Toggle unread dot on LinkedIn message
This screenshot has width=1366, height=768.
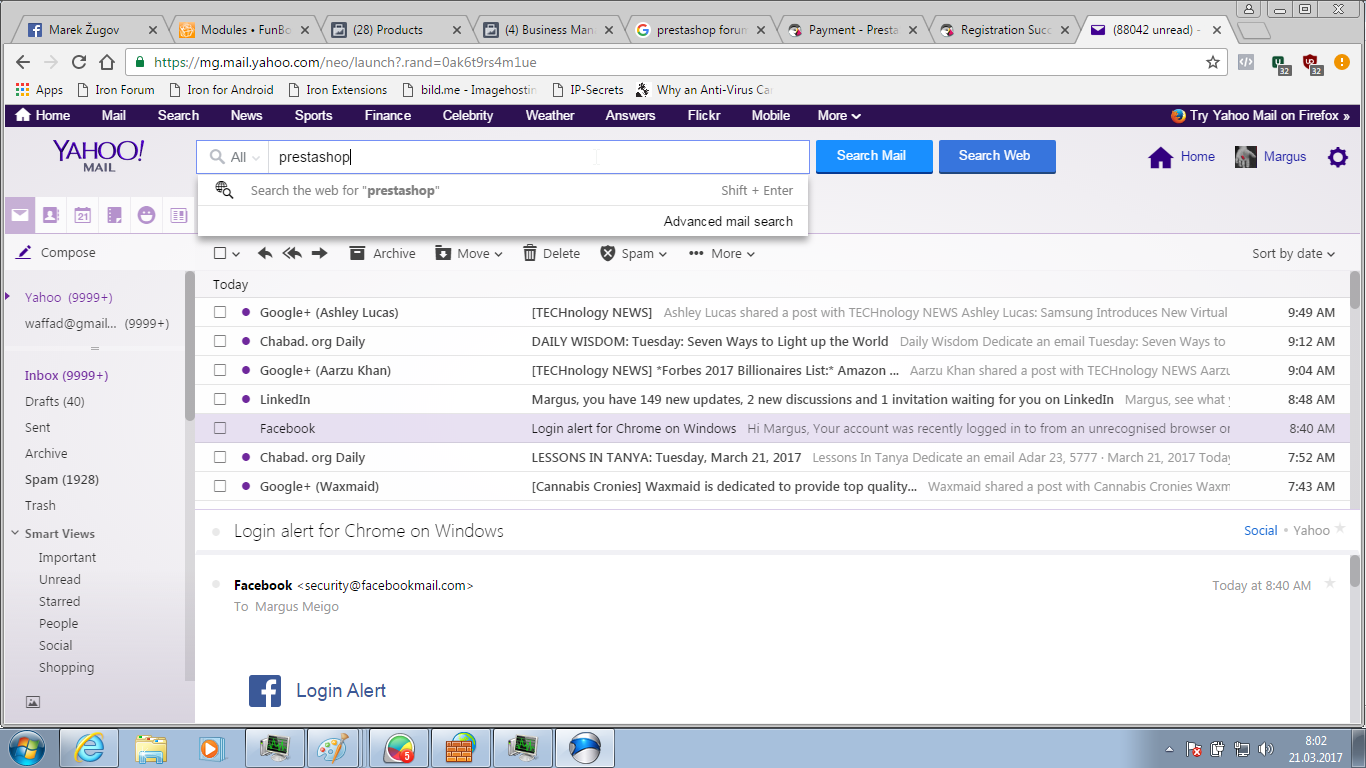point(246,399)
